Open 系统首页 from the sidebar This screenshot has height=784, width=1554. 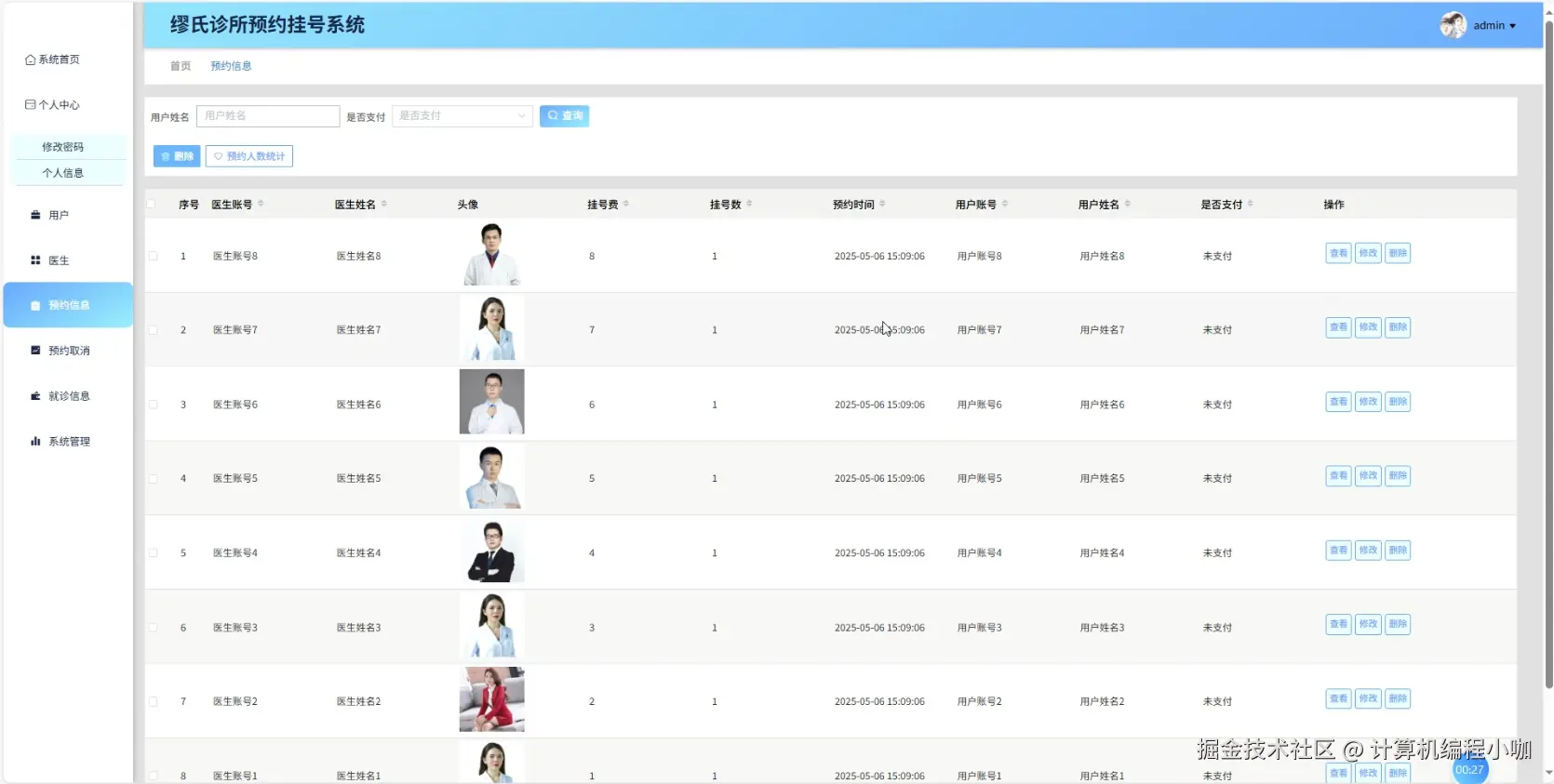(x=52, y=60)
